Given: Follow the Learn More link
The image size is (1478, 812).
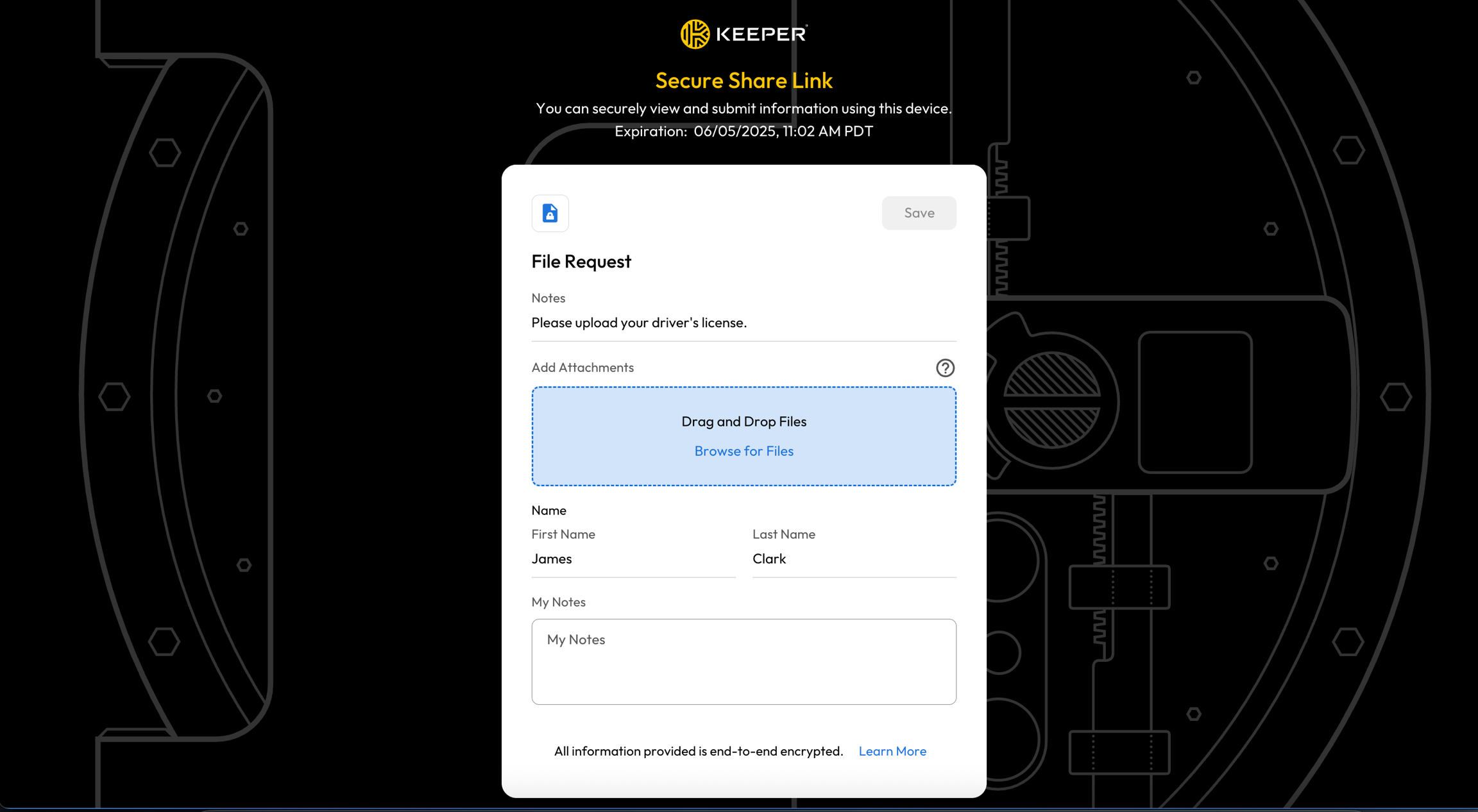Looking at the screenshot, I should [892, 751].
